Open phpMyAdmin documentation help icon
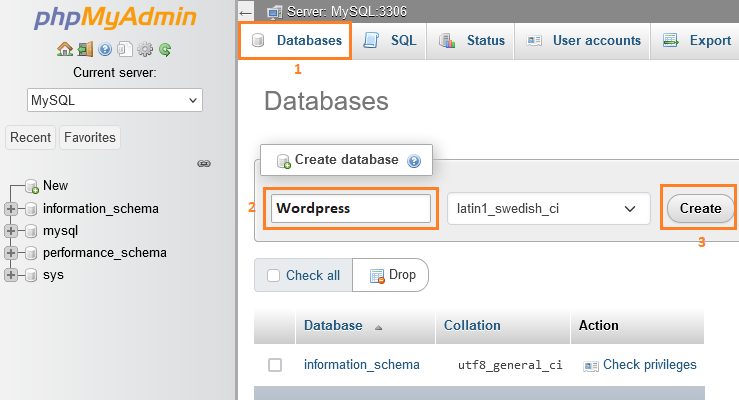Viewport: 739px width, 400px height. point(105,49)
